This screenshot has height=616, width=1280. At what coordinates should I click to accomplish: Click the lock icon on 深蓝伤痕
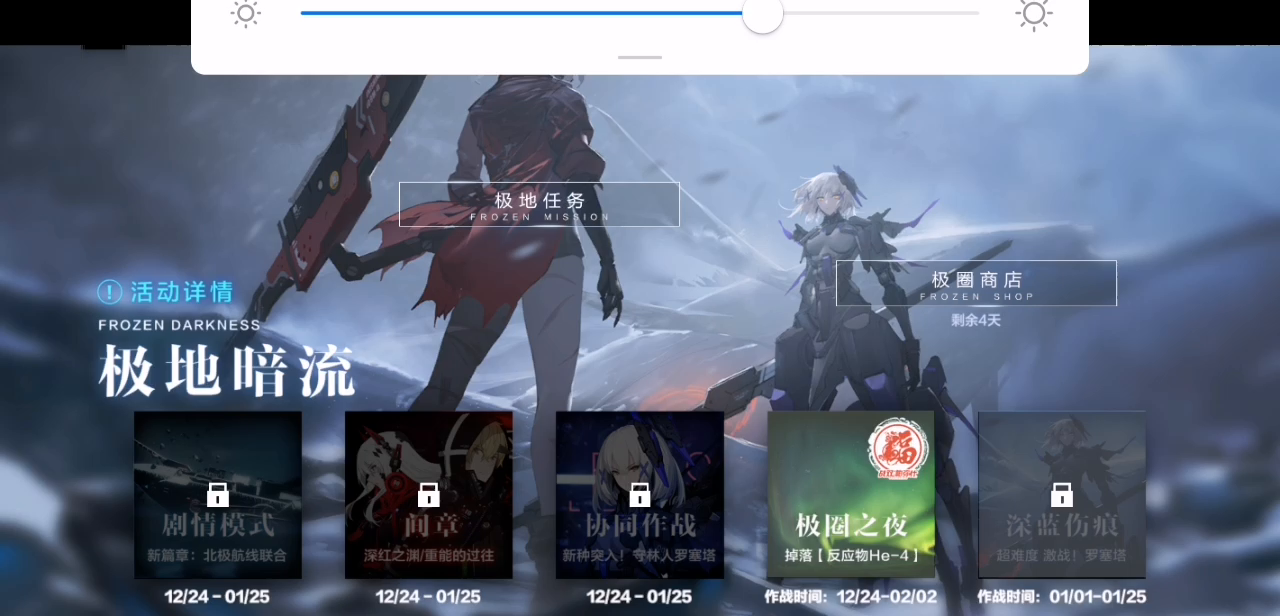(1062, 494)
